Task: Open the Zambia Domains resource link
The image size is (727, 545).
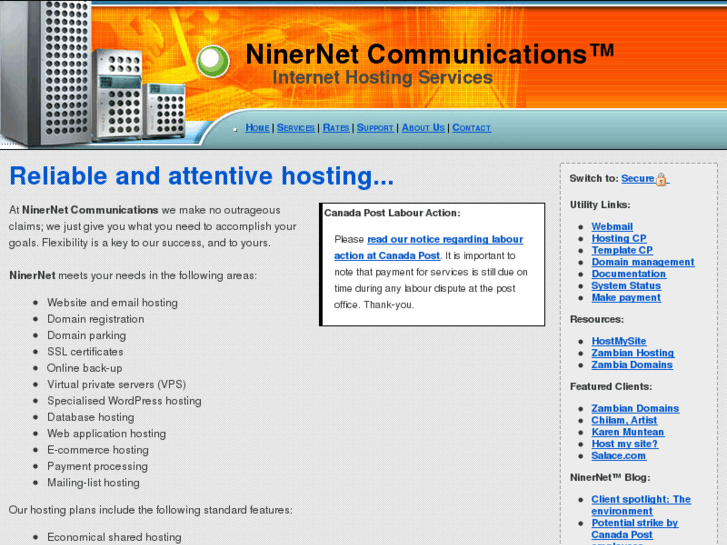Action: point(632,365)
